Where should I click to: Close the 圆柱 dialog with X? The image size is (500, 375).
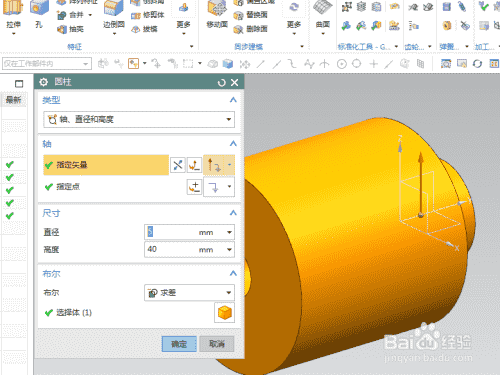(x=235, y=82)
